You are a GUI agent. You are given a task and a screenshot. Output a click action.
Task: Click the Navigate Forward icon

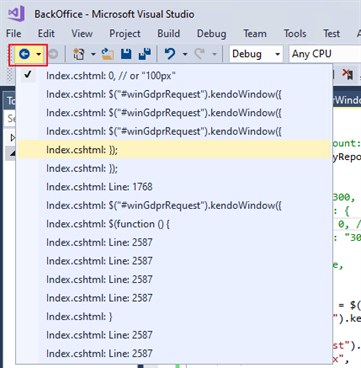click(x=53, y=54)
